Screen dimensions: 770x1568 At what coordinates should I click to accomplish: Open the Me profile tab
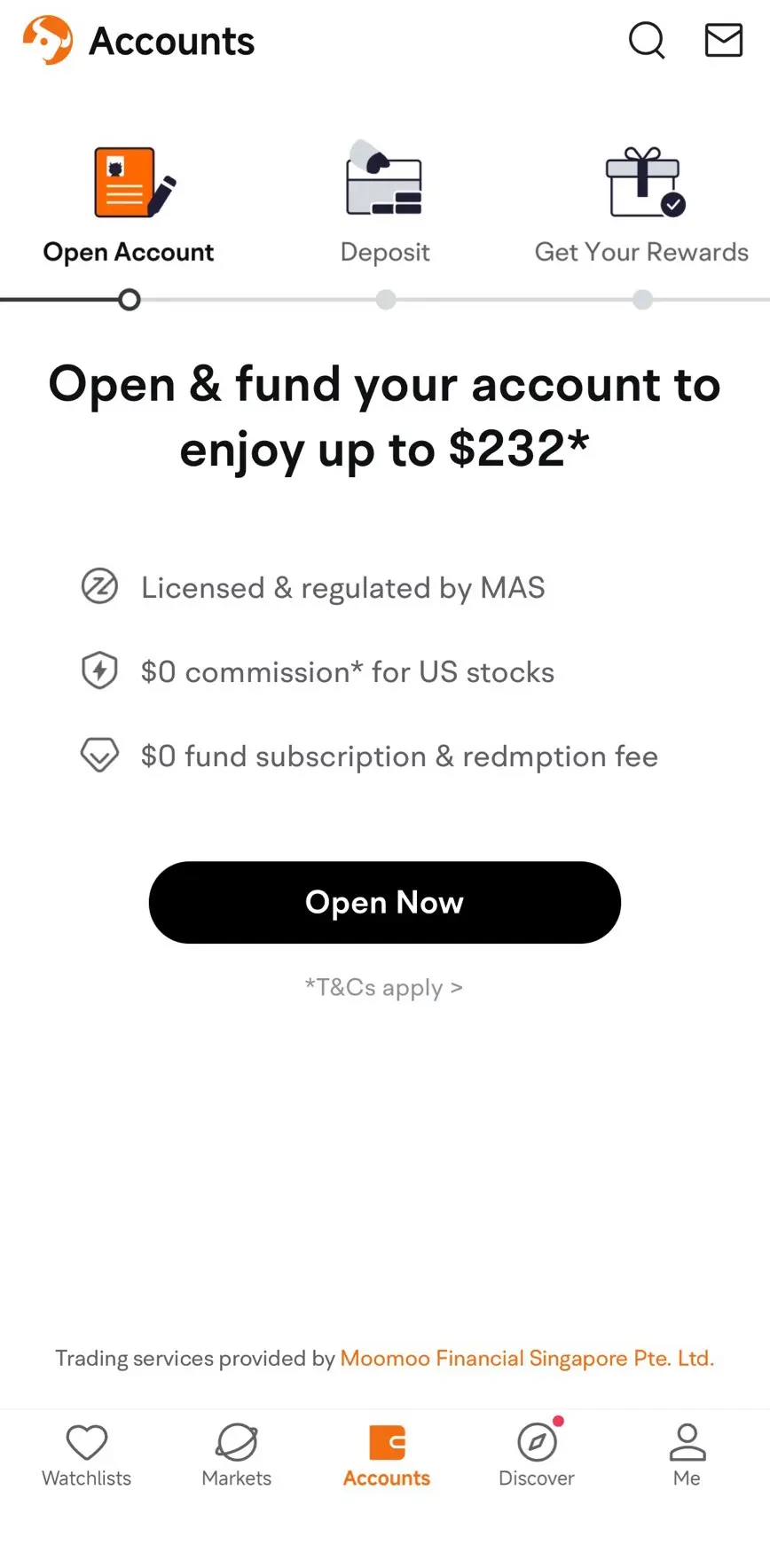(x=687, y=1454)
